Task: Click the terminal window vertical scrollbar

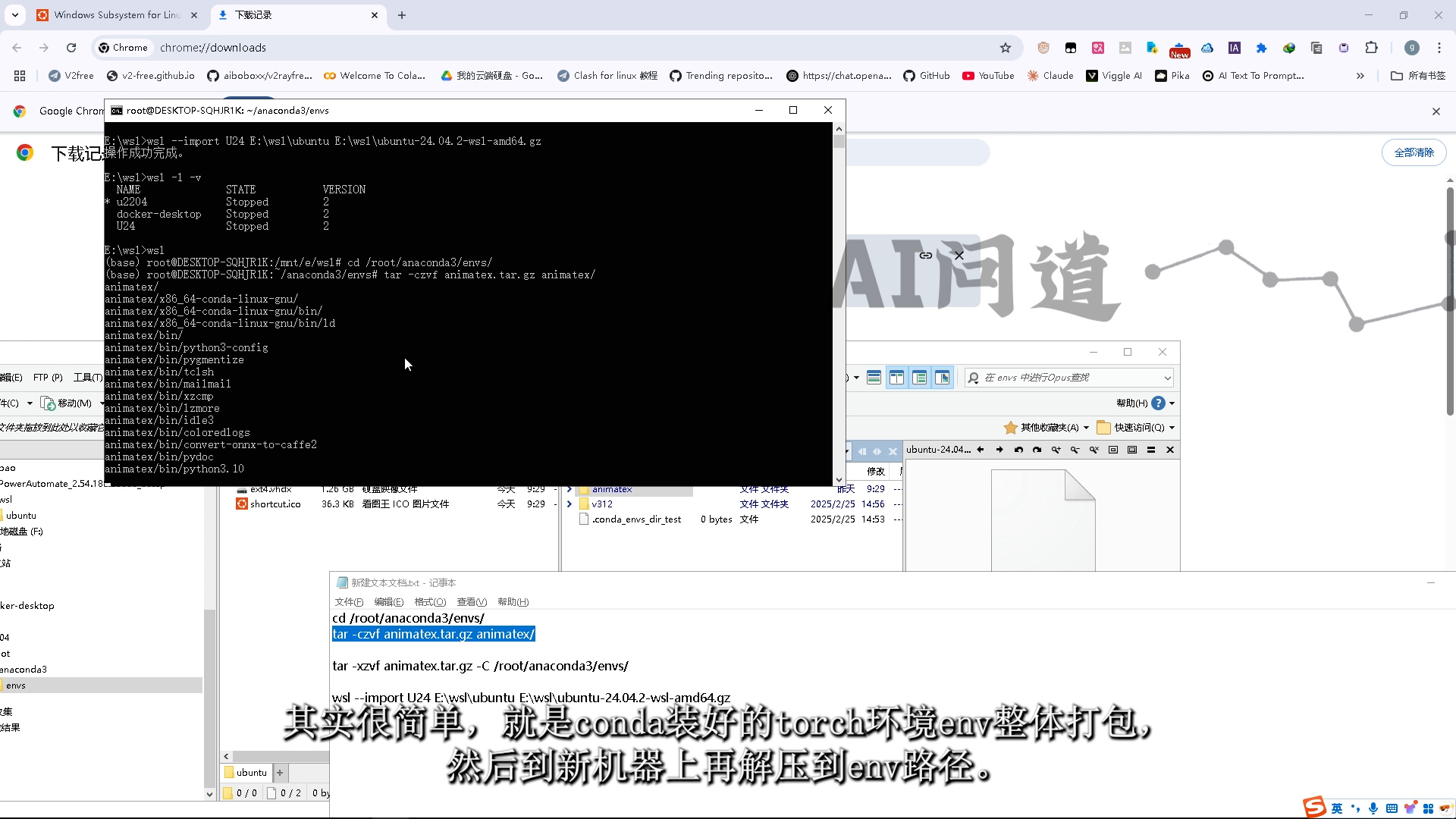Action: coord(839,303)
